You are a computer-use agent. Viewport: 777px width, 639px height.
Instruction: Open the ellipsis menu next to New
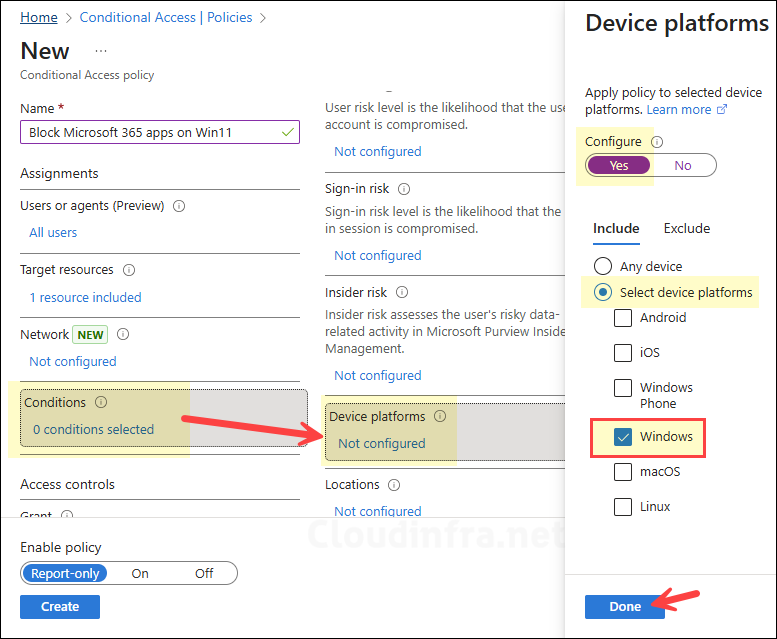click(x=101, y=51)
